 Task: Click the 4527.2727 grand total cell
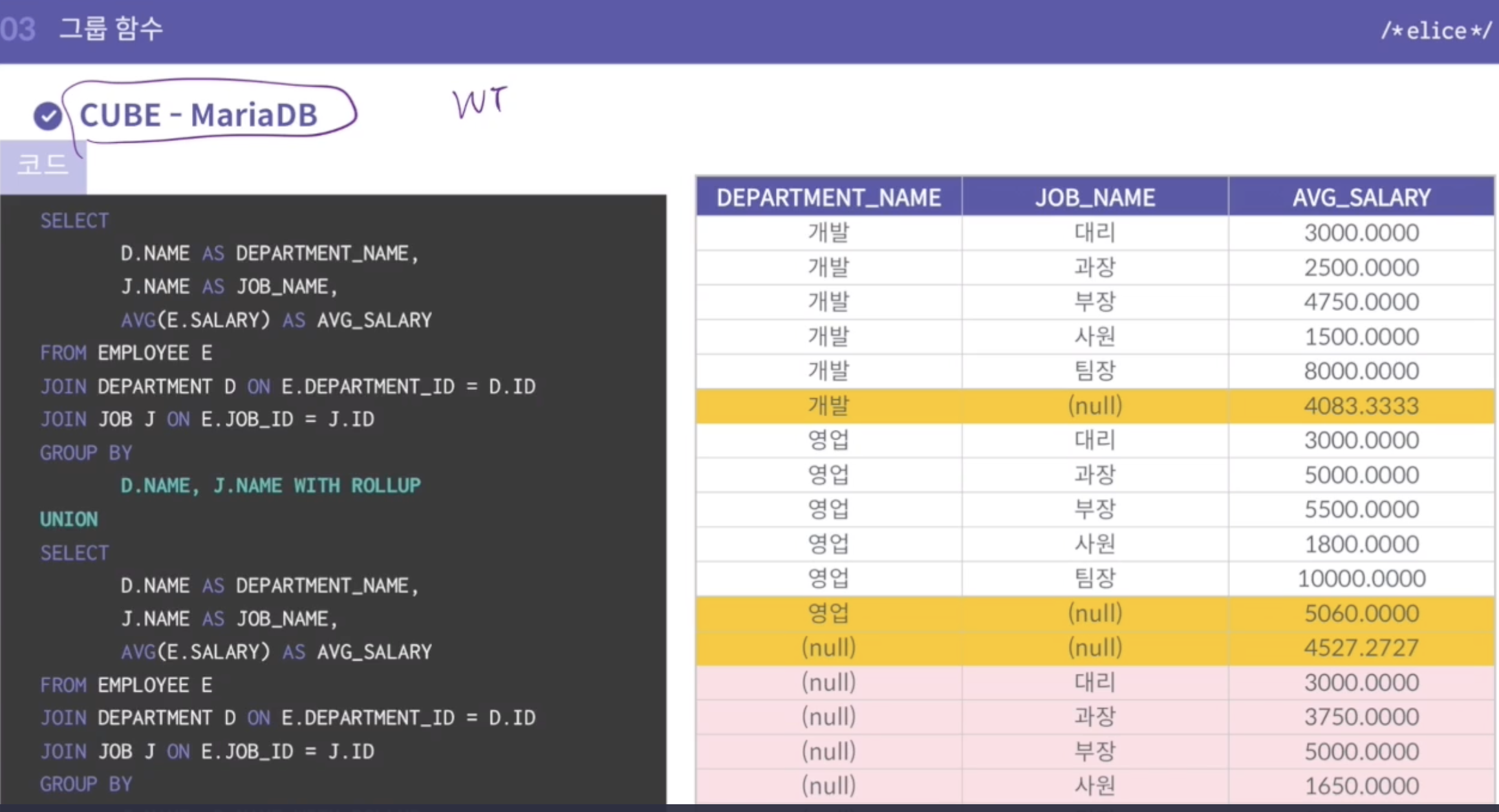pos(1361,648)
